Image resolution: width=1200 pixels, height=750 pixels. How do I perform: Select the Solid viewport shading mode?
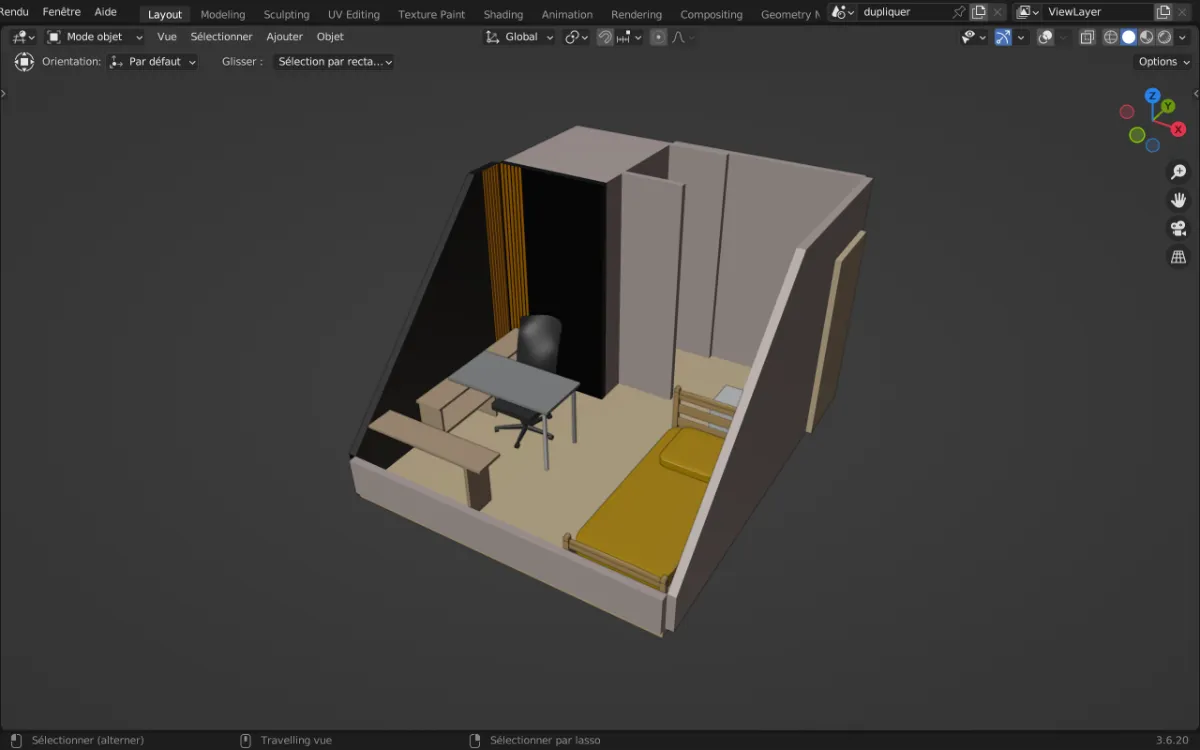tap(1130, 37)
